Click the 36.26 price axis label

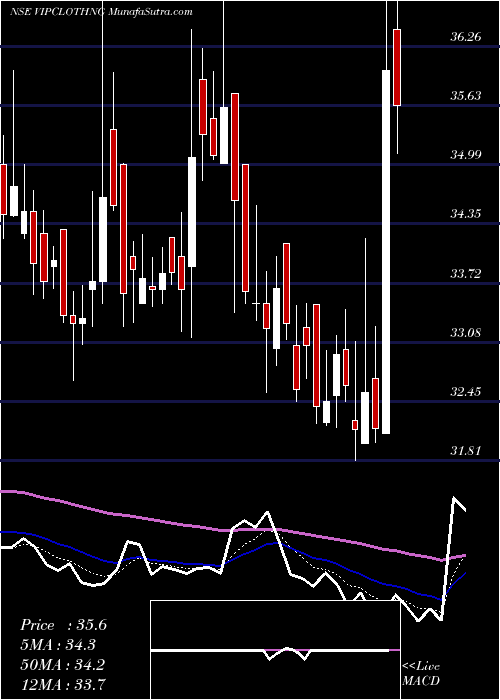coord(466,37)
